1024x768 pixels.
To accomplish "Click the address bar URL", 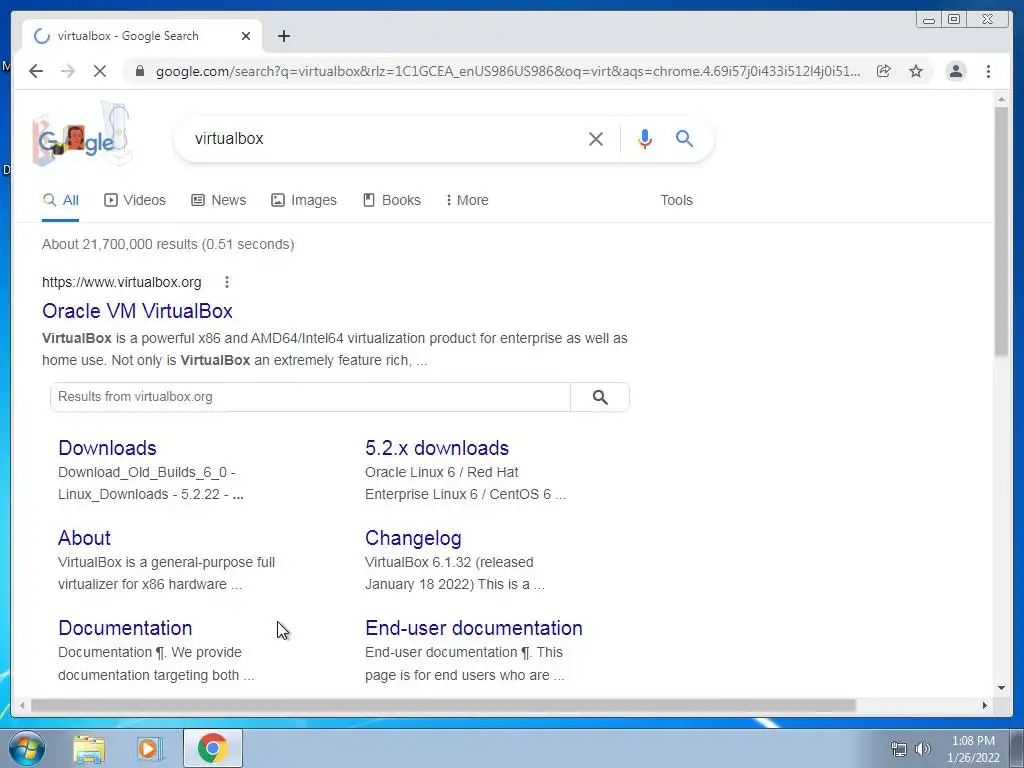I will coord(508,71).
